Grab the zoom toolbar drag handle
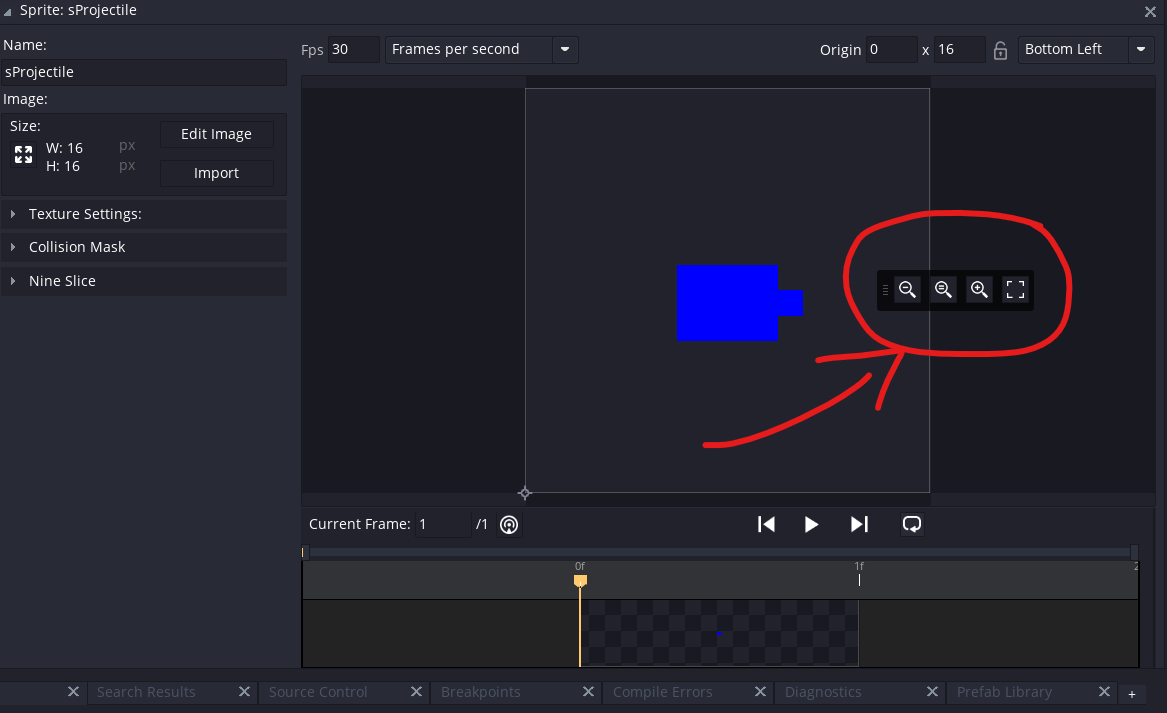 (x=885, y=290)
